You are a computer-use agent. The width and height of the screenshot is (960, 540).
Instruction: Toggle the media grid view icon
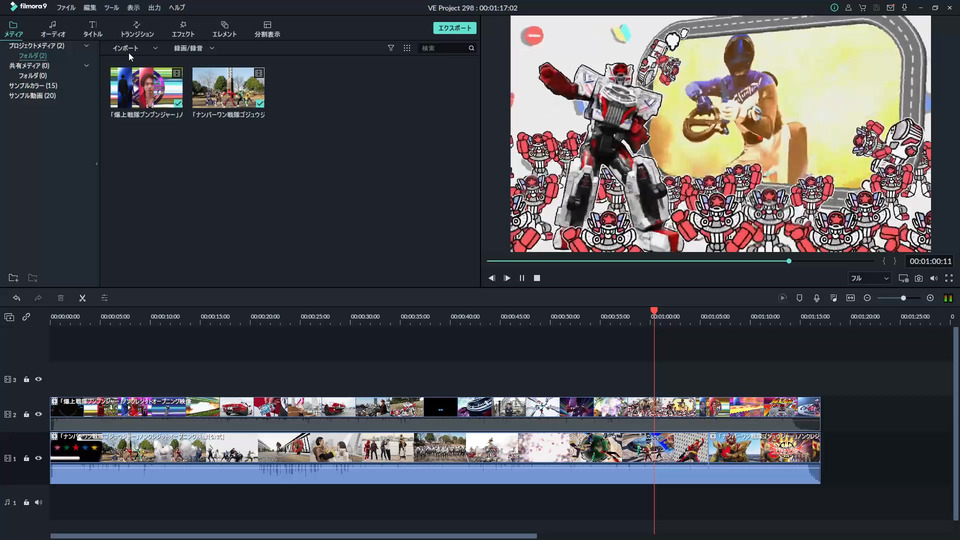pos(407,48)
